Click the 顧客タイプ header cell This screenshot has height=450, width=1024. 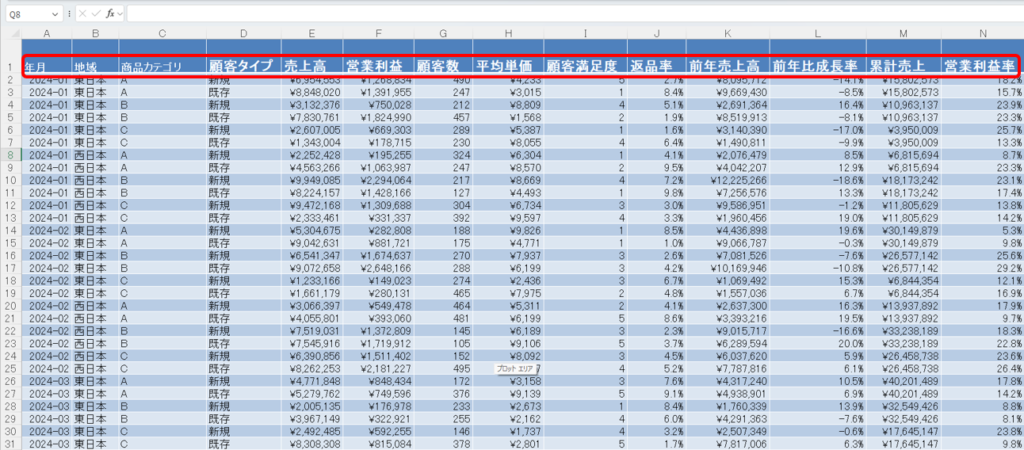[242, 66]
